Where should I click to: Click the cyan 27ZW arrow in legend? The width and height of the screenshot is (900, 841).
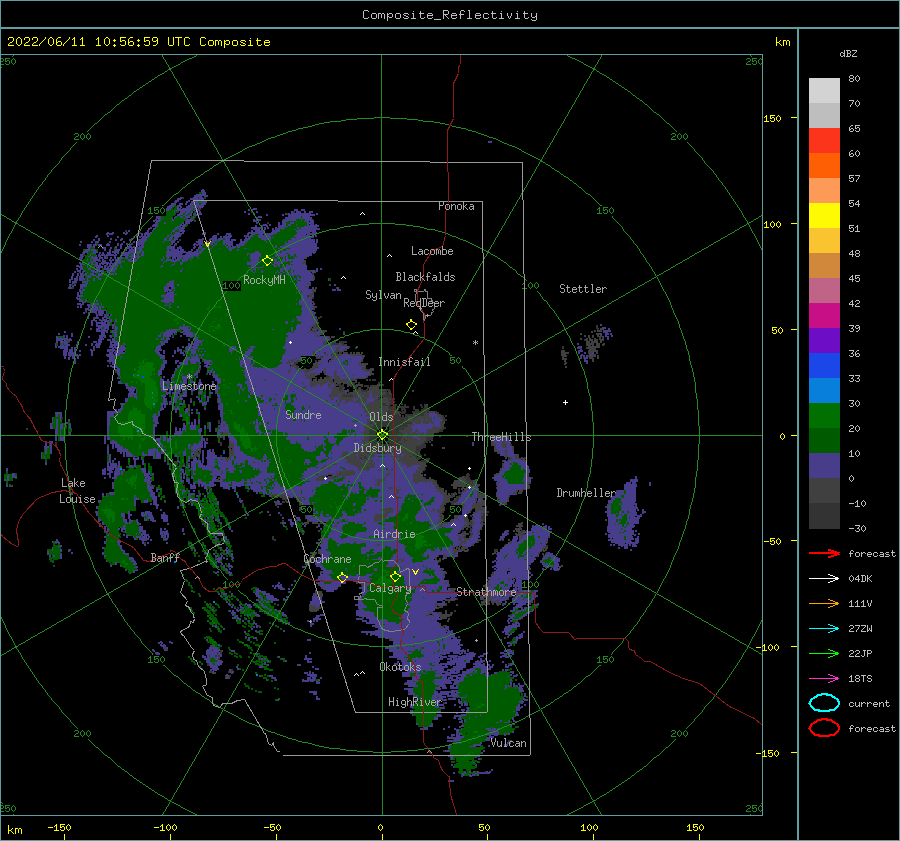pyautogui.click(x=824, y=629)
